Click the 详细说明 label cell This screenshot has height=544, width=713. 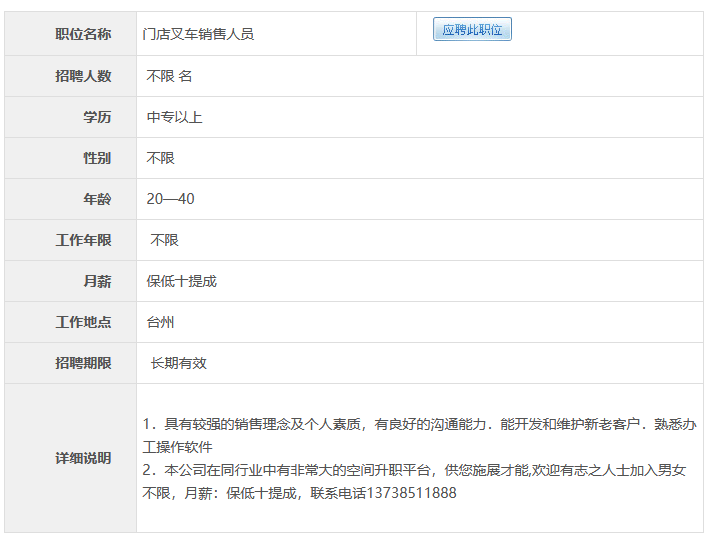point(83,458)
